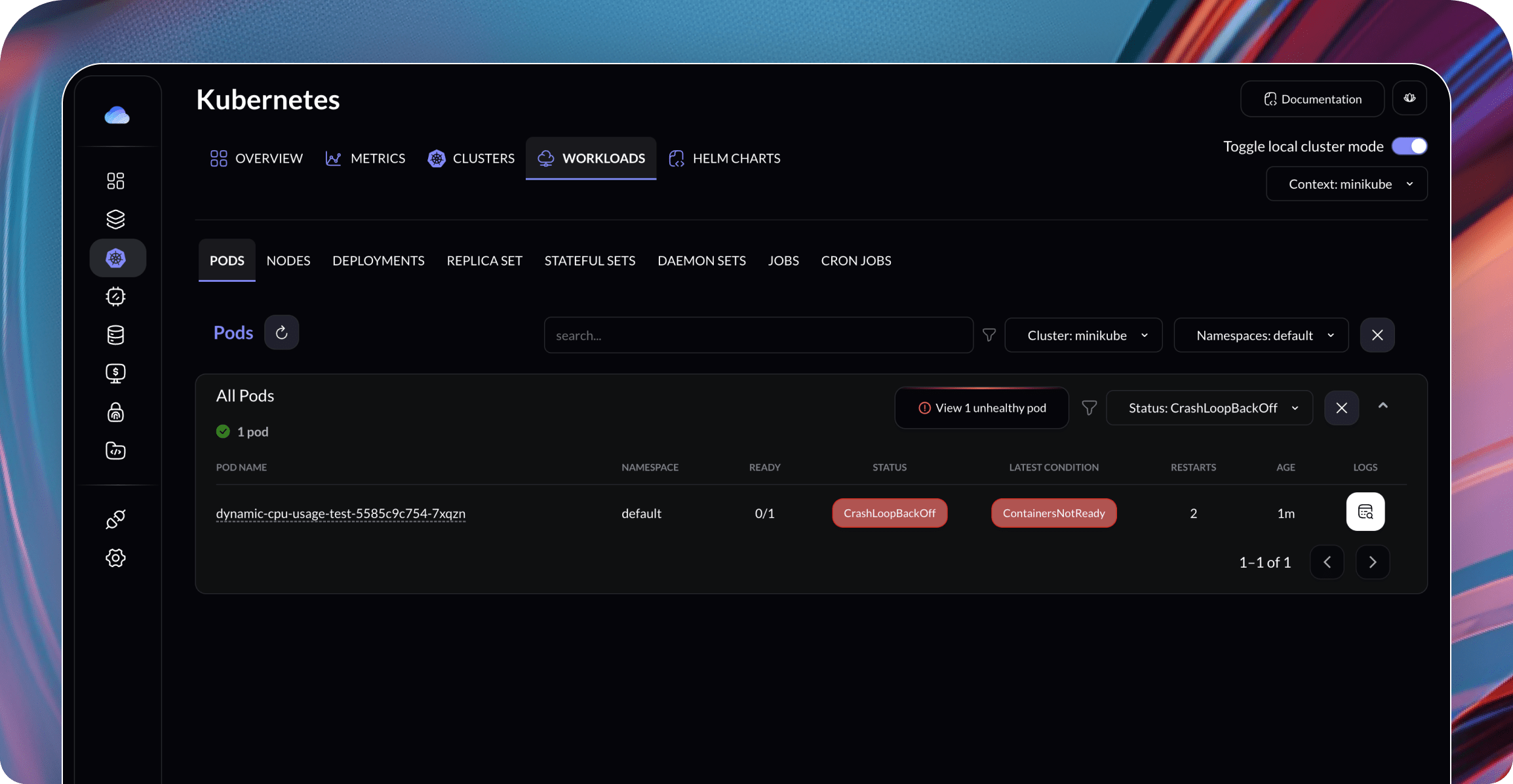Viewport: 1513px width, 784px height.
Task: Click the Kubernetes icon in sidebar
Action: pos(117,258)
